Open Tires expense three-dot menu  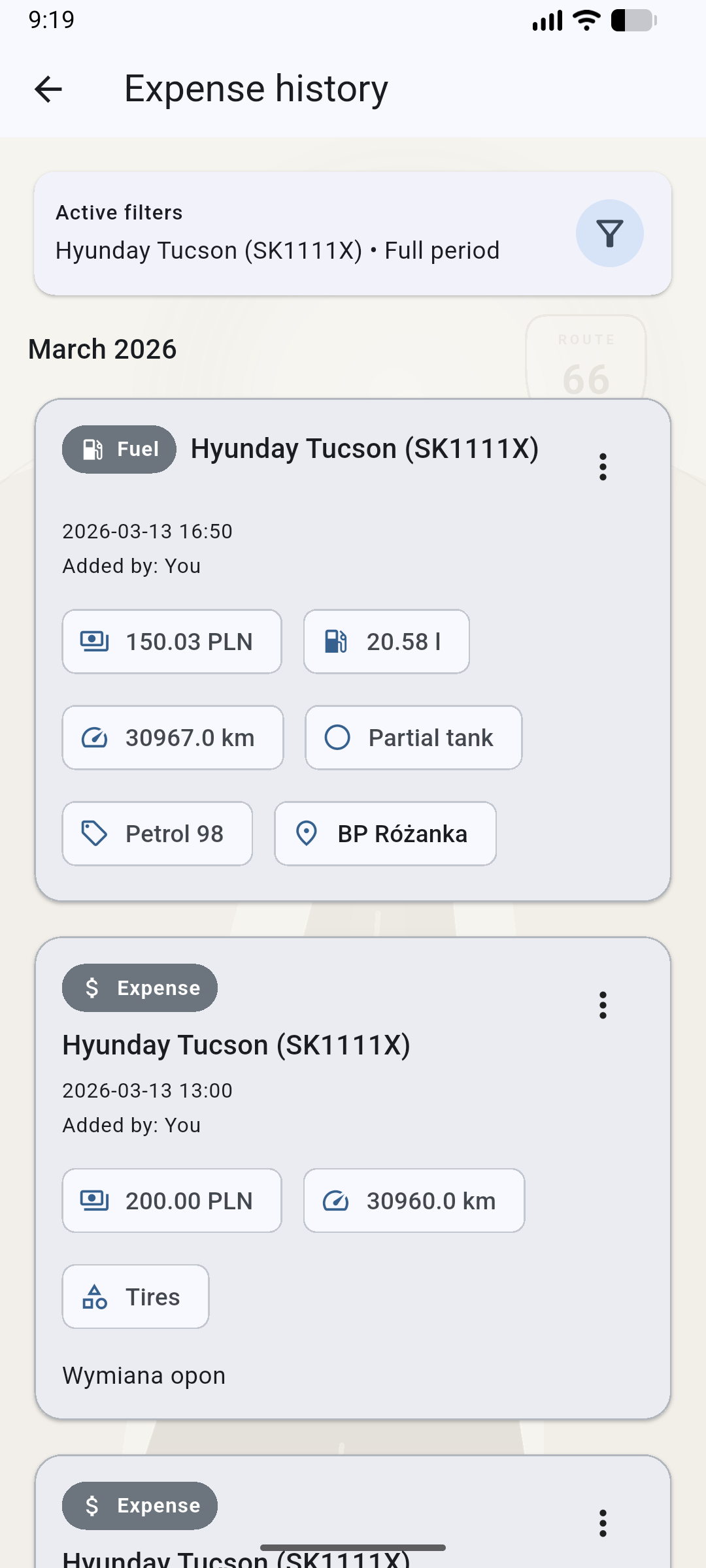click(x=603, y=1005)
